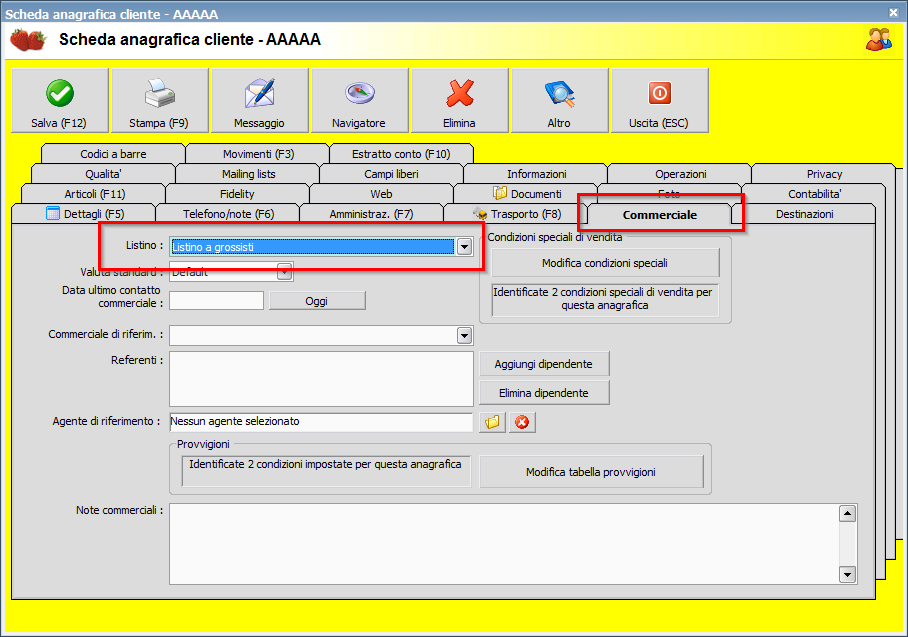The height and width of the screenshot is (637, 908).
Task: Open the Trasporto (F8) tab
Action: click(516, 214)
